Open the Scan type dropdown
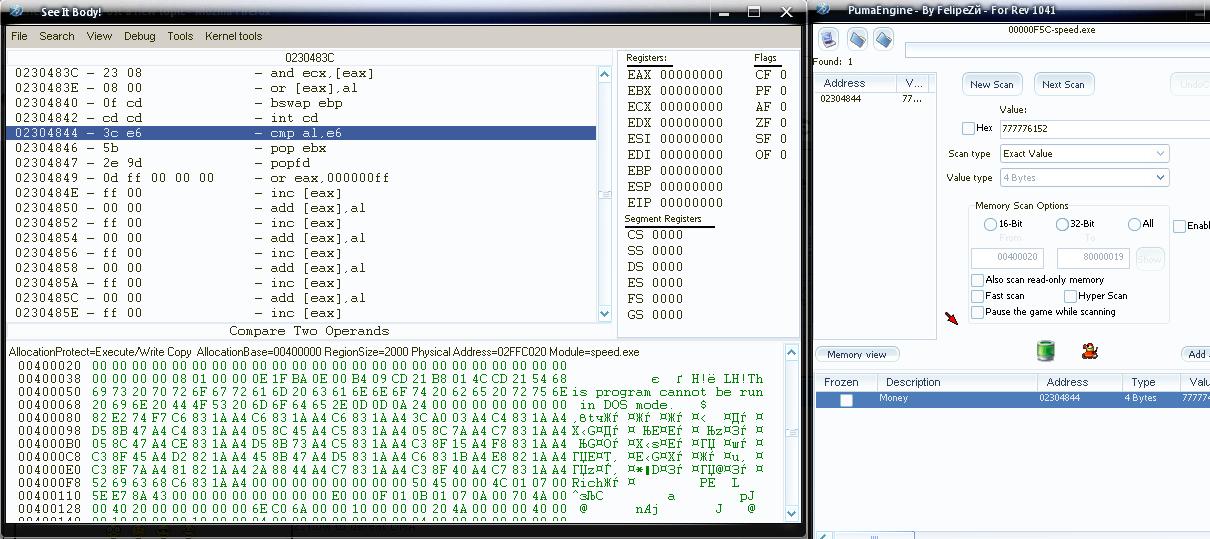Screen dimensions: 1210x539 tap(1084, 154)
